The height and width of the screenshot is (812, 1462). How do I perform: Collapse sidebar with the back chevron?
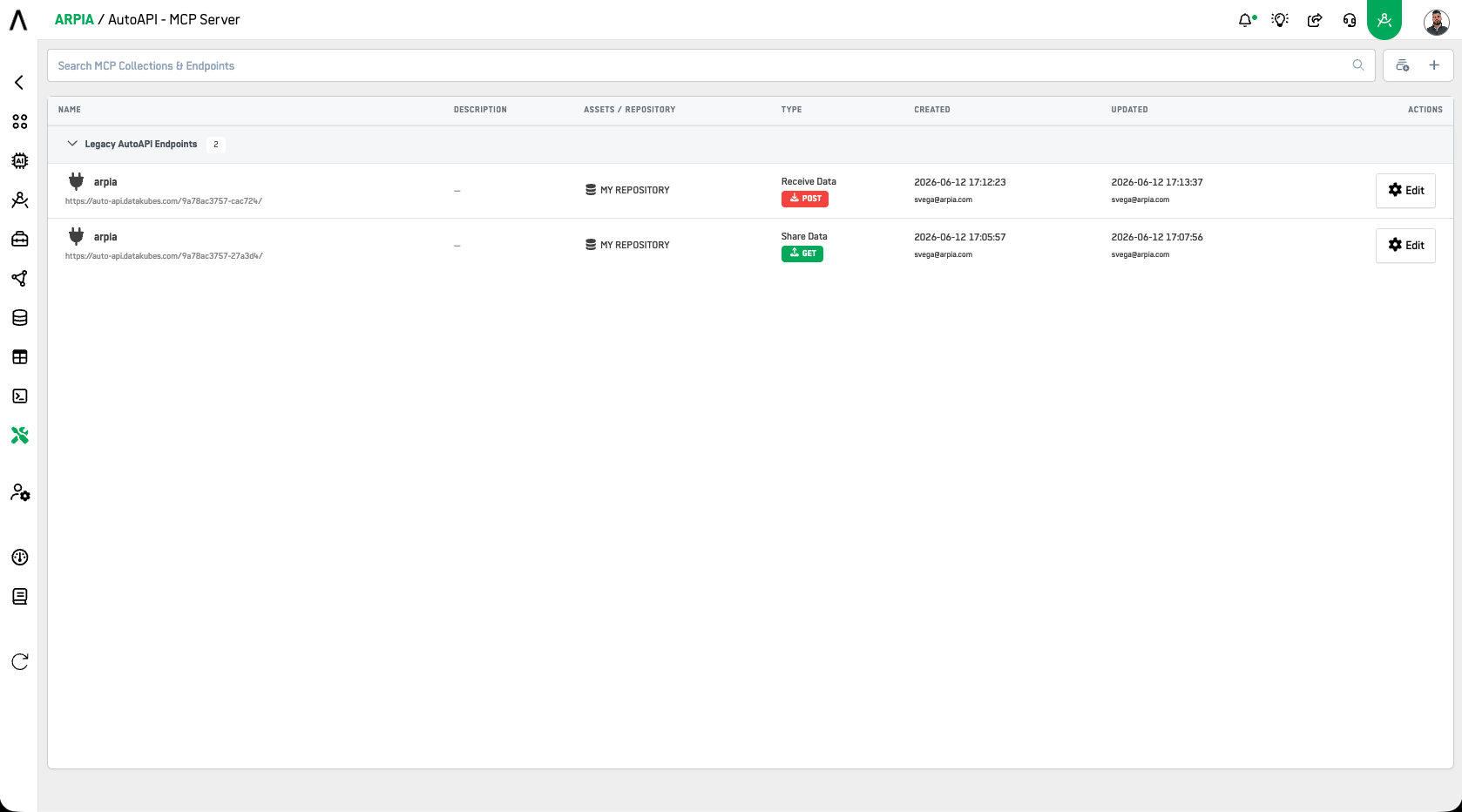click(x=19, y=82)
